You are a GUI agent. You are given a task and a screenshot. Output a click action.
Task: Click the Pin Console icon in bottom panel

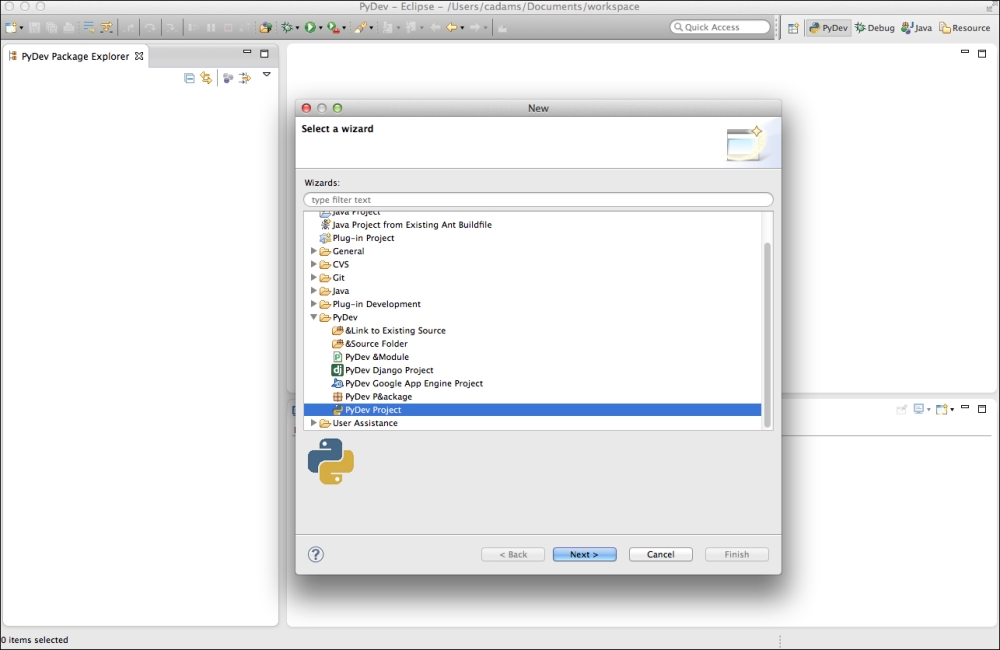pos(901,409)
